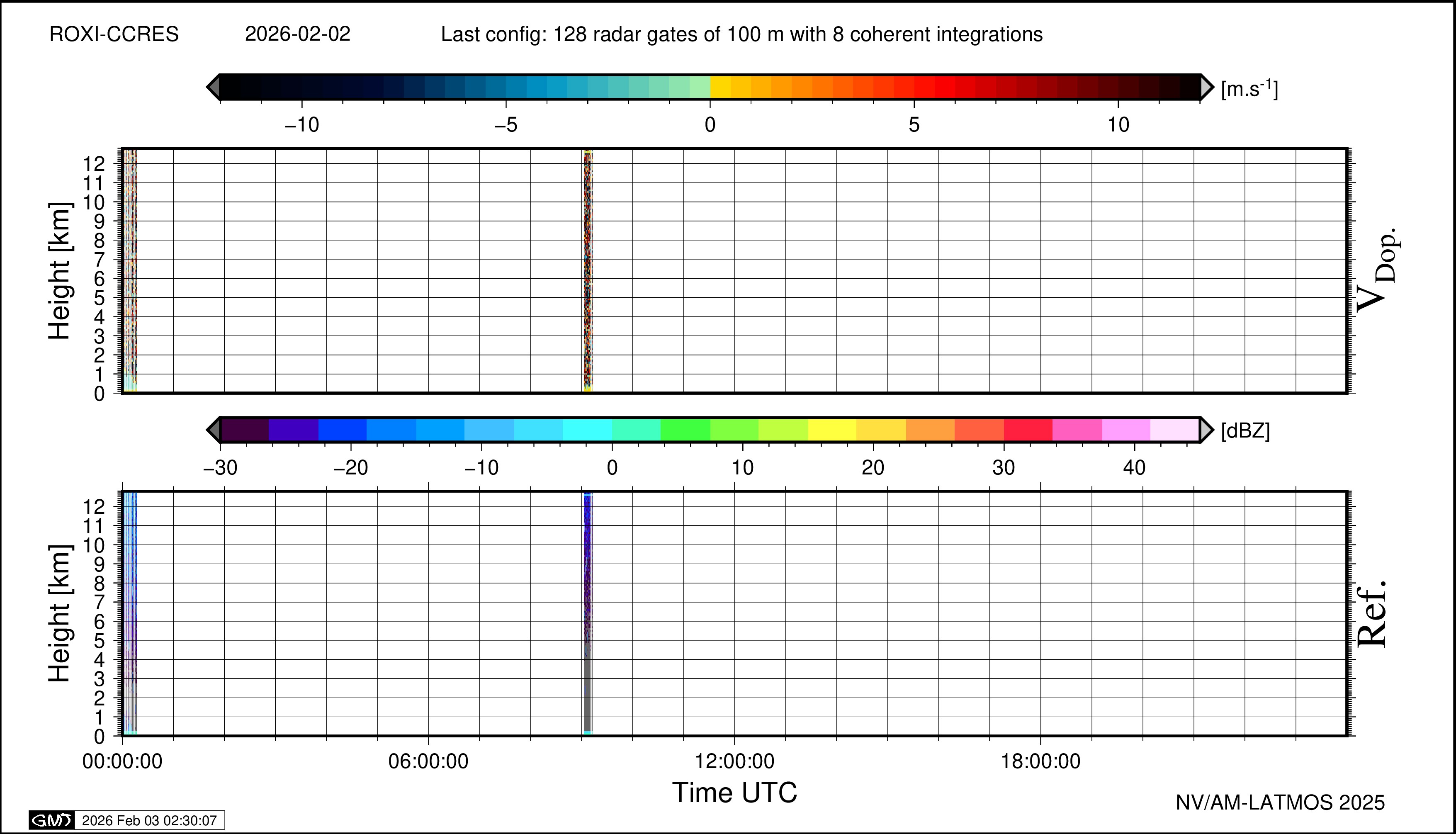1456x834 pixels.
Task: Click the Doppler data column near 09:00
Action: (x=587, y=269)
